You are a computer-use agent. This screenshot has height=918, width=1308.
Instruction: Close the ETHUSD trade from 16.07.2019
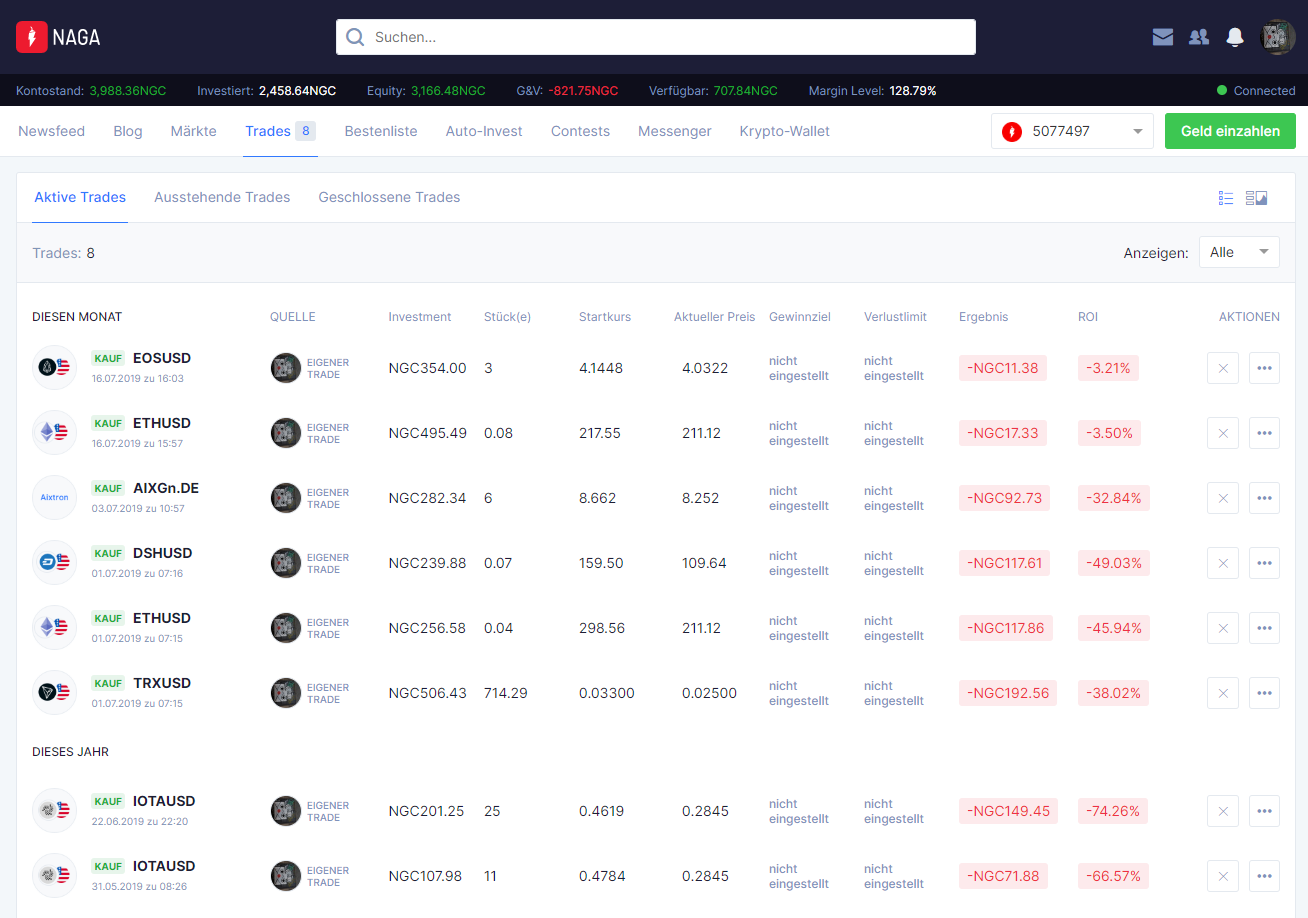tap(1223, 433)
